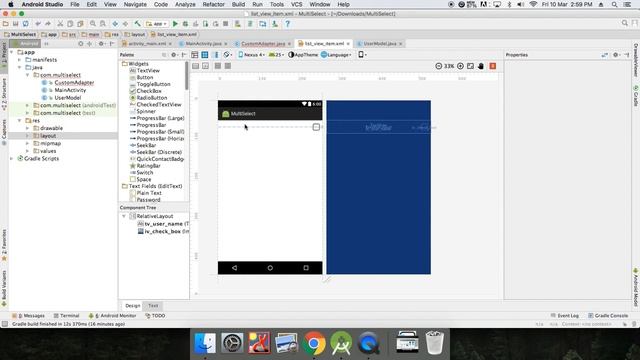Toggle Design and Blueprint together view
Image resolution: width=640 pixels, height=360 pixels.
point(216,55)
